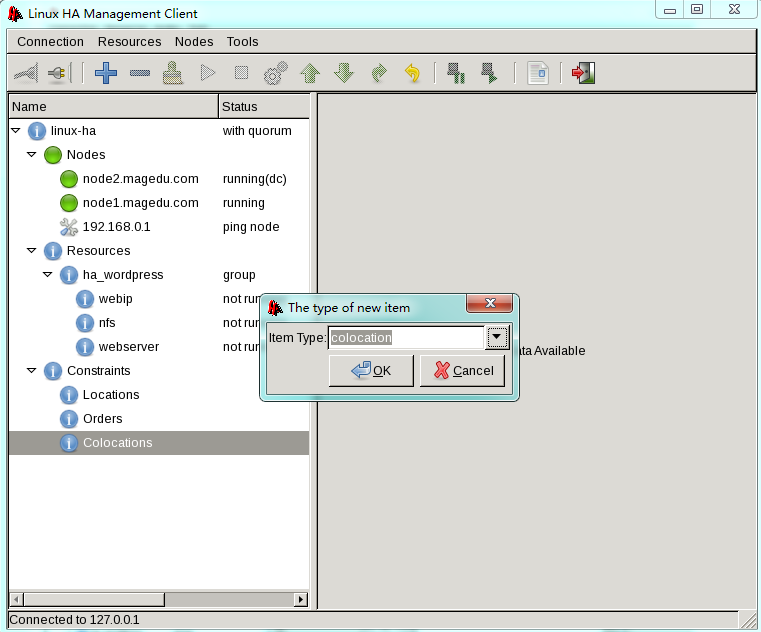The height and width of the screenshot is (632, 761).
Task: Select node1.magedu.com in the tree
Action: pos(140,203)
